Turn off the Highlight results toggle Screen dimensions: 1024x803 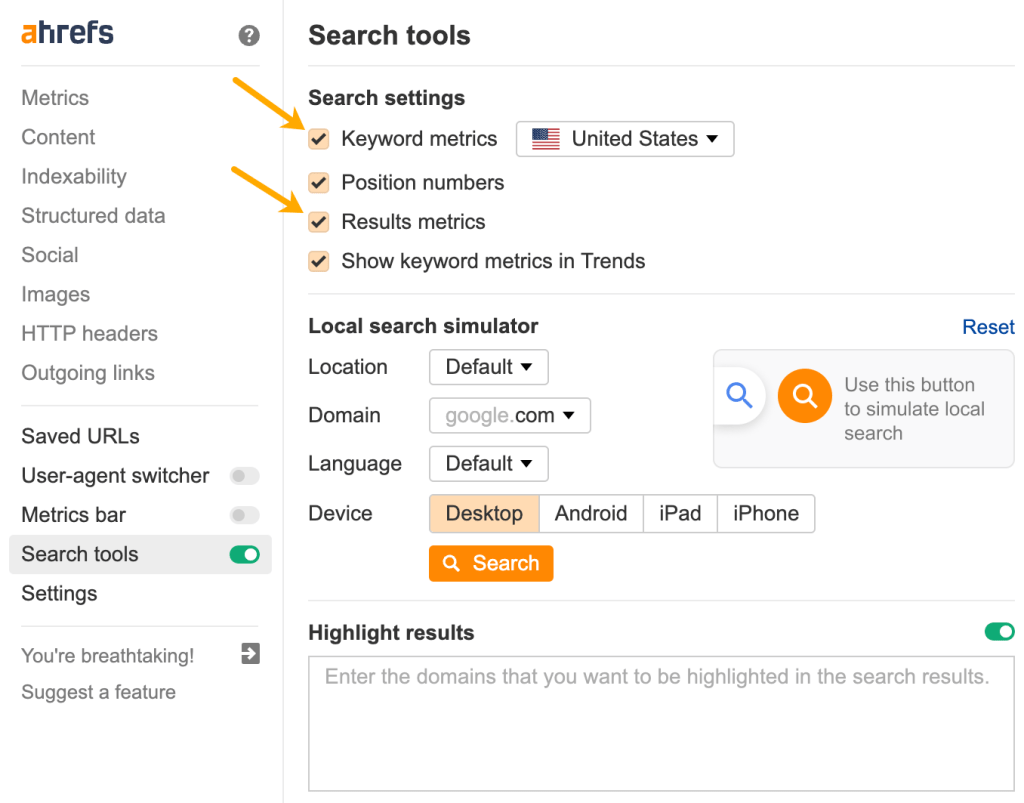pyautogui.click(x=999, y=632)
